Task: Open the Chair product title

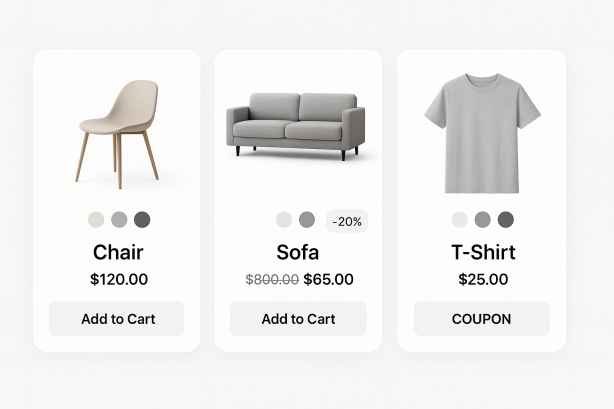Action: (118, 253)
